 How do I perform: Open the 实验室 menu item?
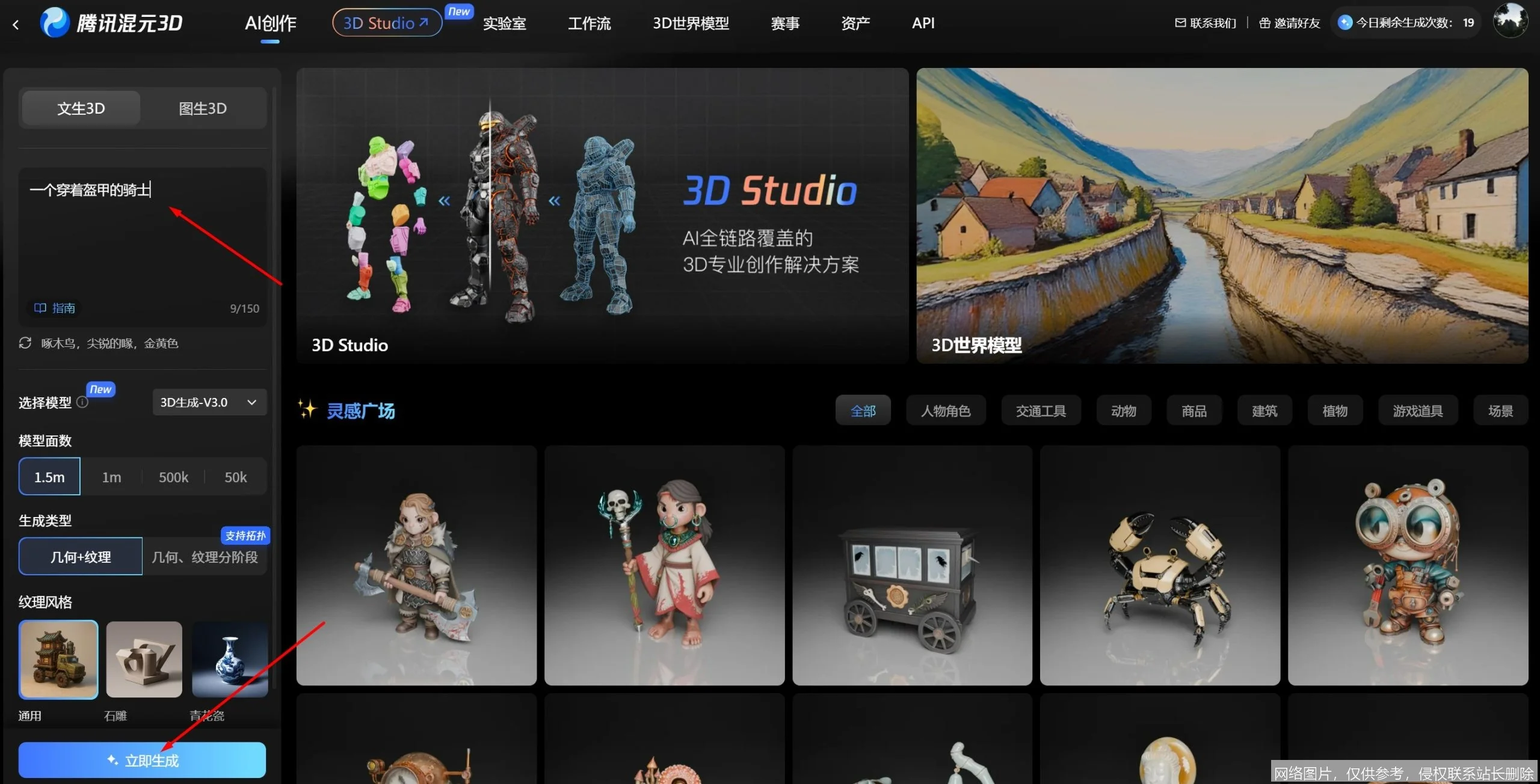tap(504, 23)
